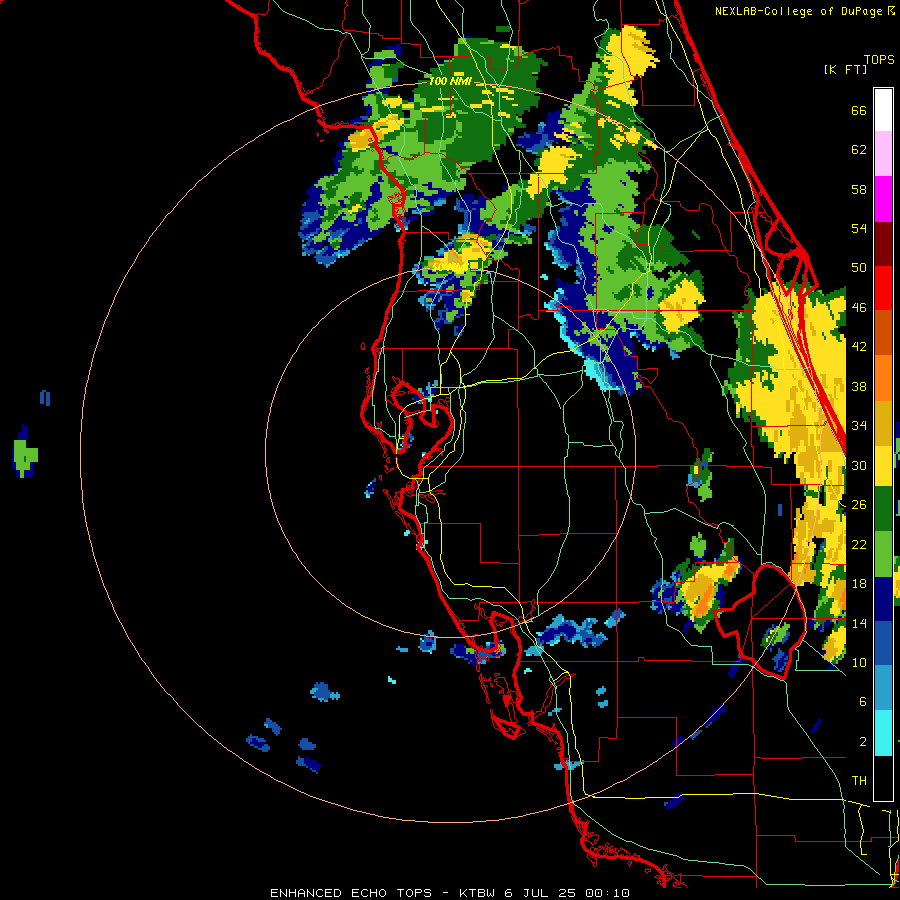Click the legend value 62
This screenshot has height=900, width=900.
point(859,150)
